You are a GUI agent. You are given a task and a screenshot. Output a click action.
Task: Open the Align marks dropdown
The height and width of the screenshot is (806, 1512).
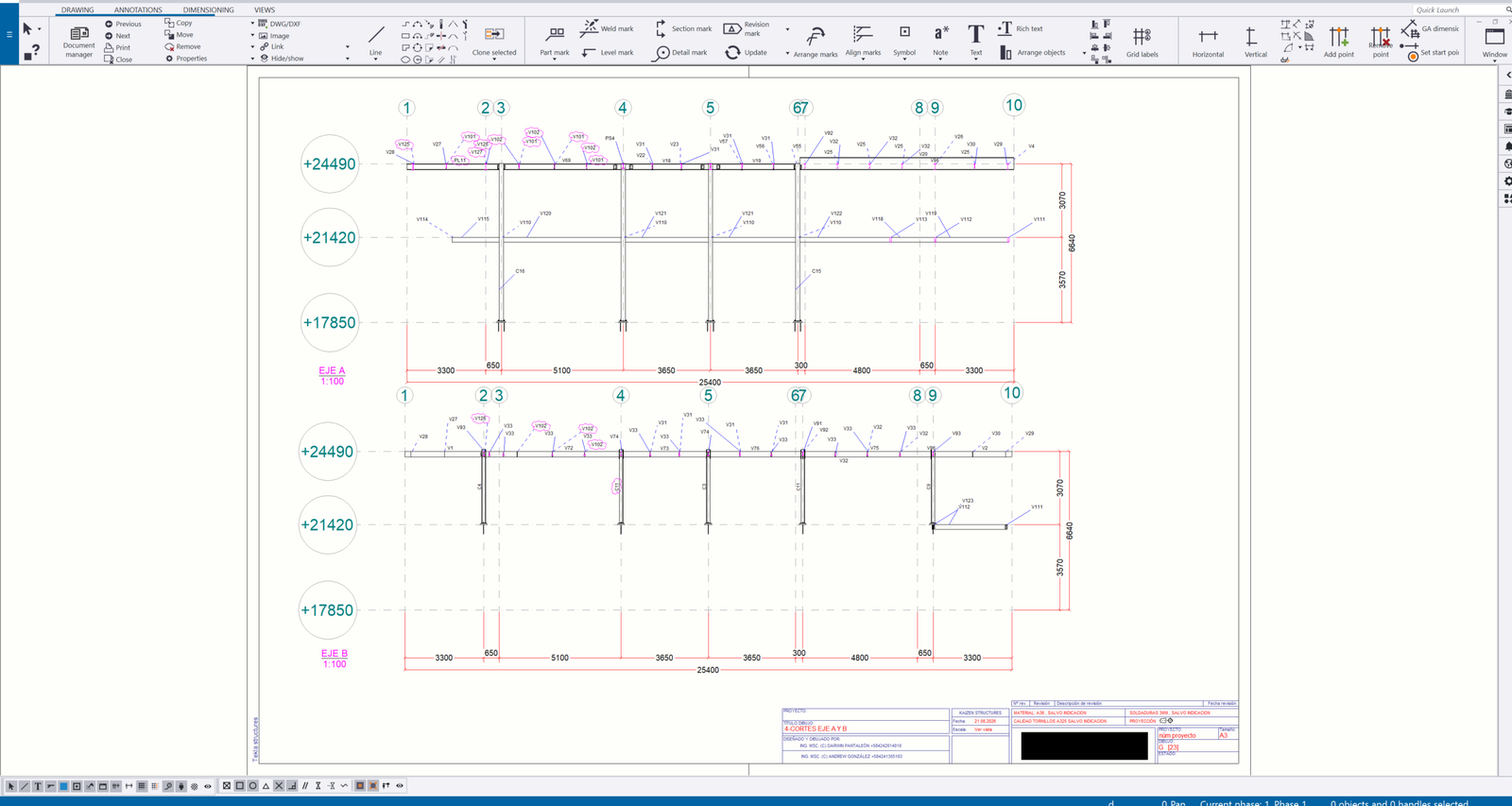pos(863,60)
